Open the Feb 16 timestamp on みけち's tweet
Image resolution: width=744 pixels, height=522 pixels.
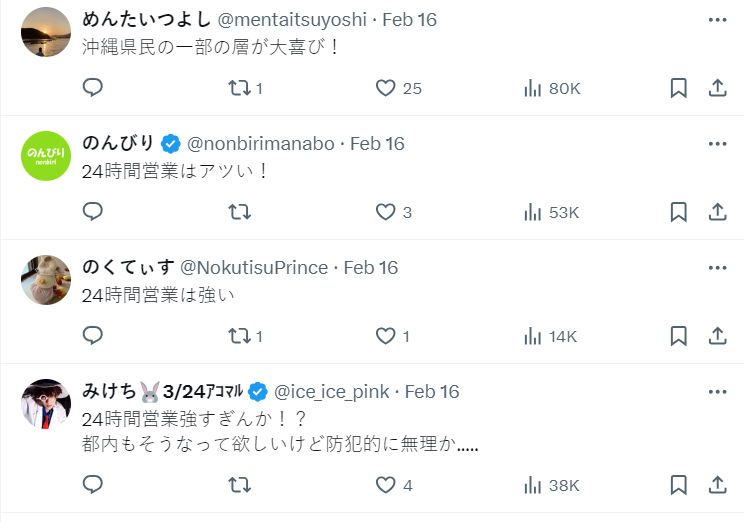(x=432, y=391)
